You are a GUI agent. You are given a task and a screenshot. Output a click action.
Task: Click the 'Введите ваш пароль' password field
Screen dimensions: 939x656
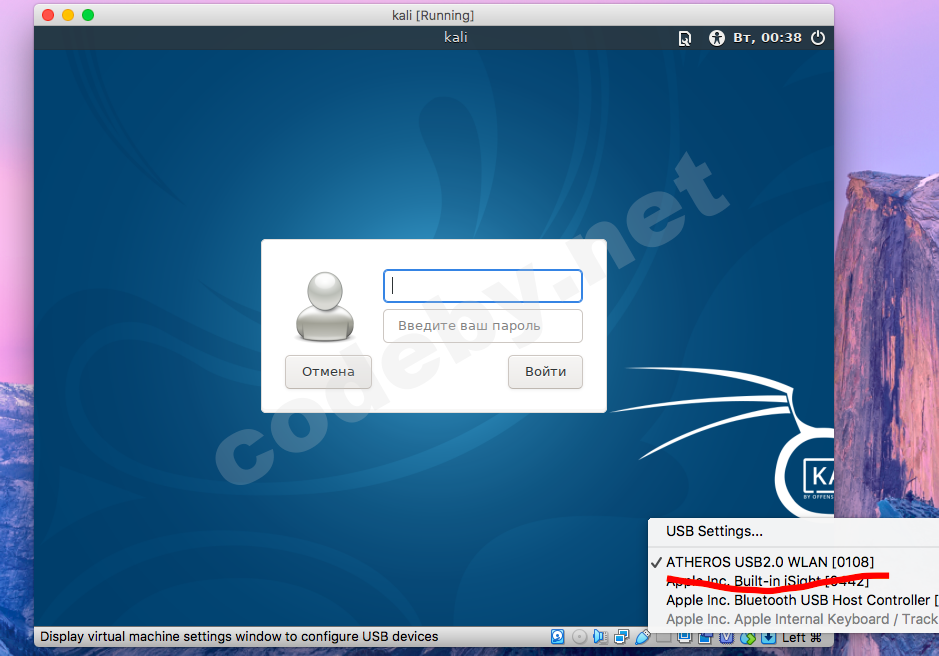point(483,326)
